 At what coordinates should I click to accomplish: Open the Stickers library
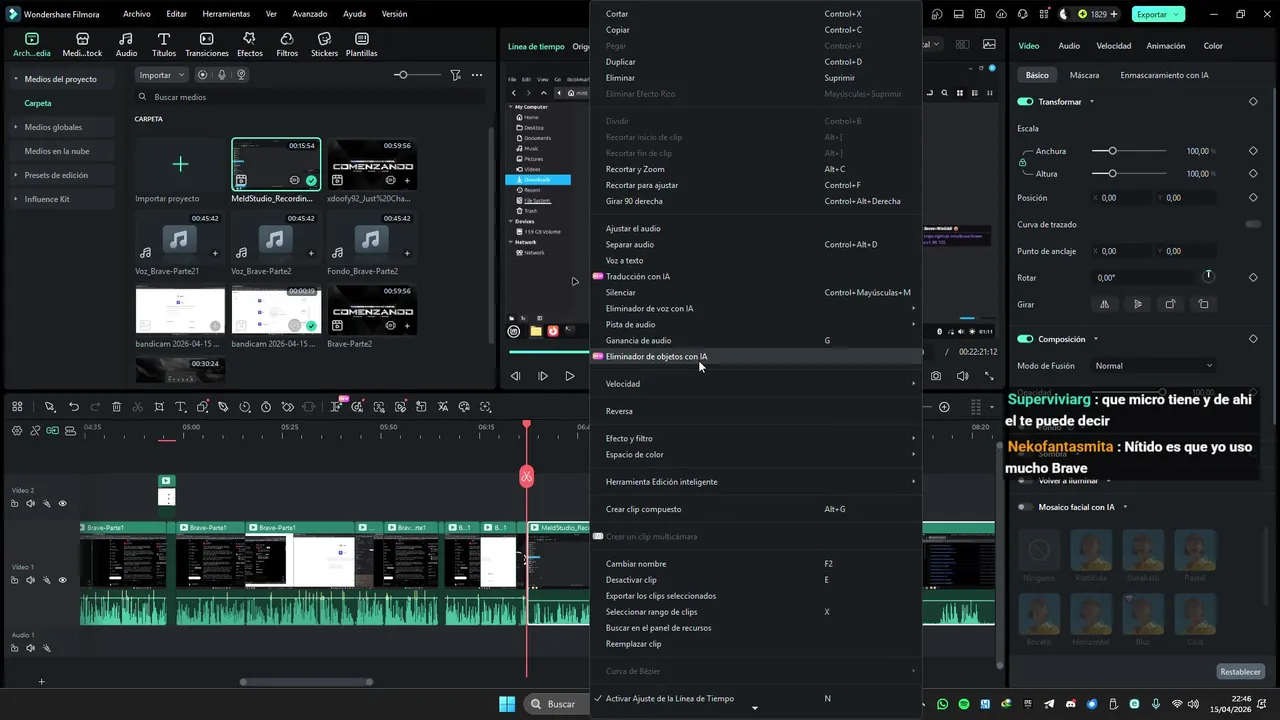pyautogui.click(x=324, y=44)
